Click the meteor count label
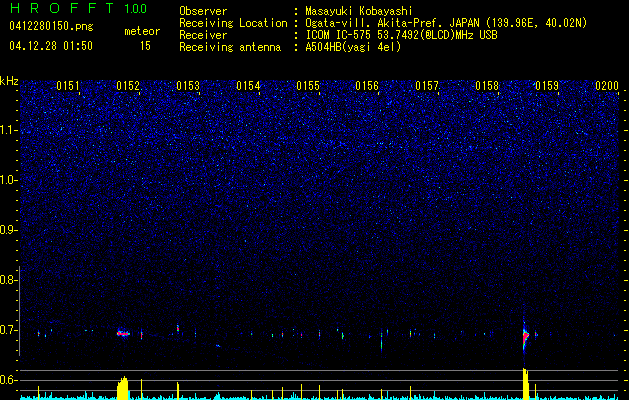629x400 pixels. [142, 31]
